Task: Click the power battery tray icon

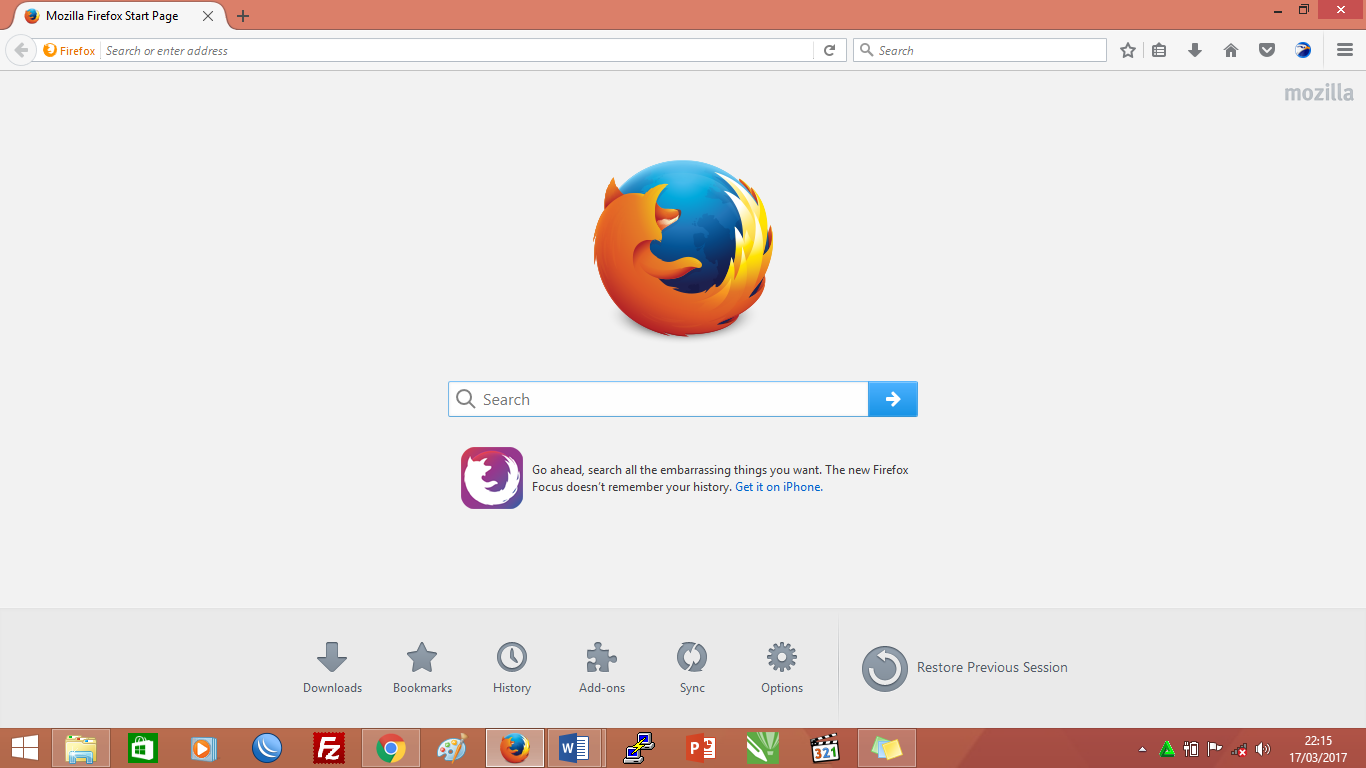Action: 1191,749
